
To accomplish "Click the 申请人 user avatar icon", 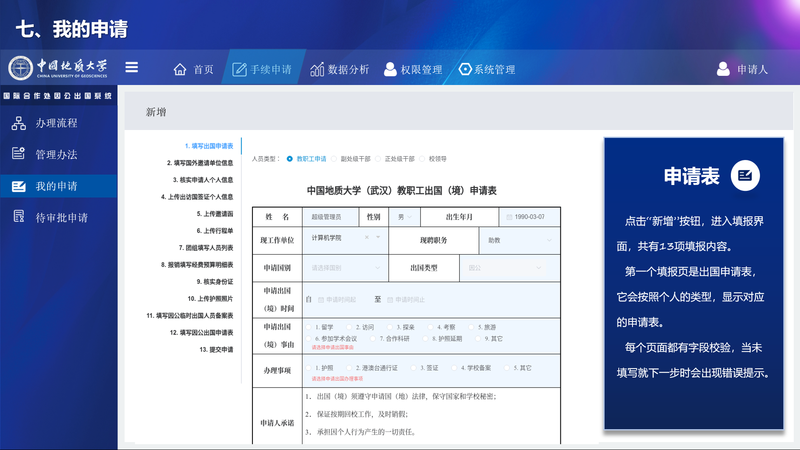I will pyautogui.click(x=723, y=70).
